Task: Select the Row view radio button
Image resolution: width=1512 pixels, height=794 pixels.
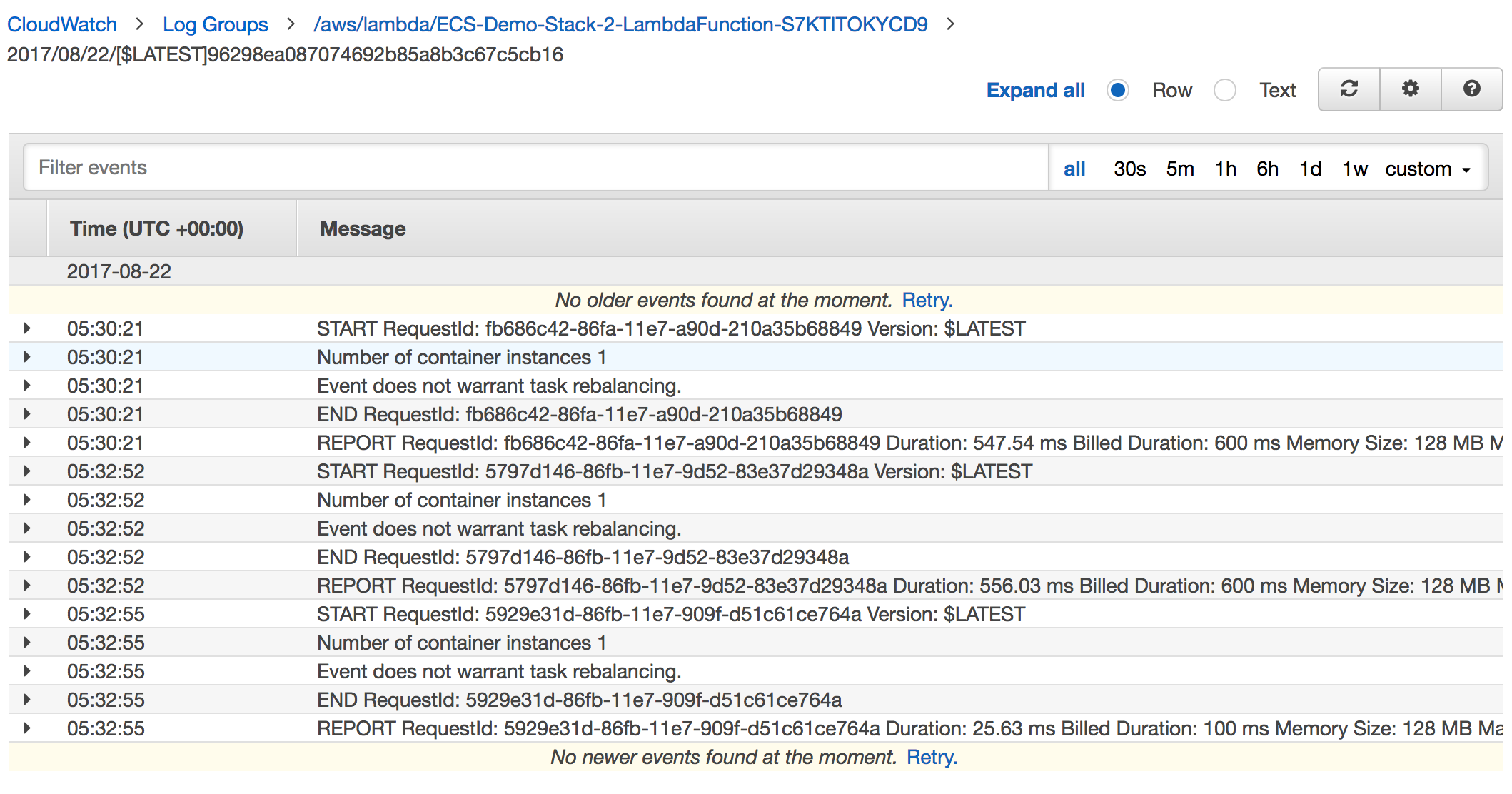Action: coord(1118,91)
